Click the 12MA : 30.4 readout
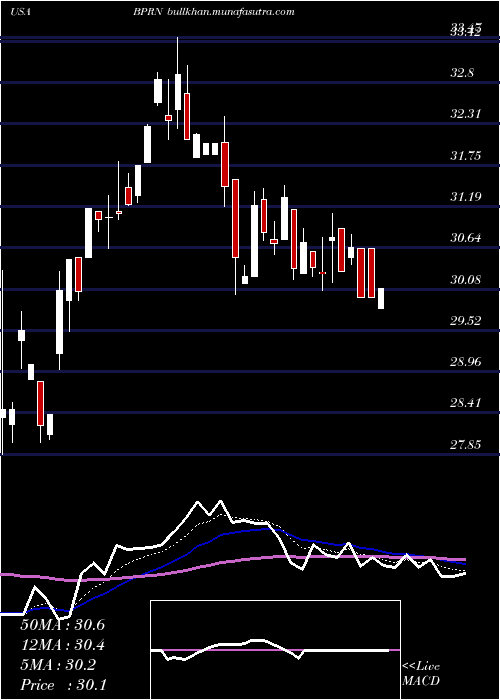 [63, 645]
